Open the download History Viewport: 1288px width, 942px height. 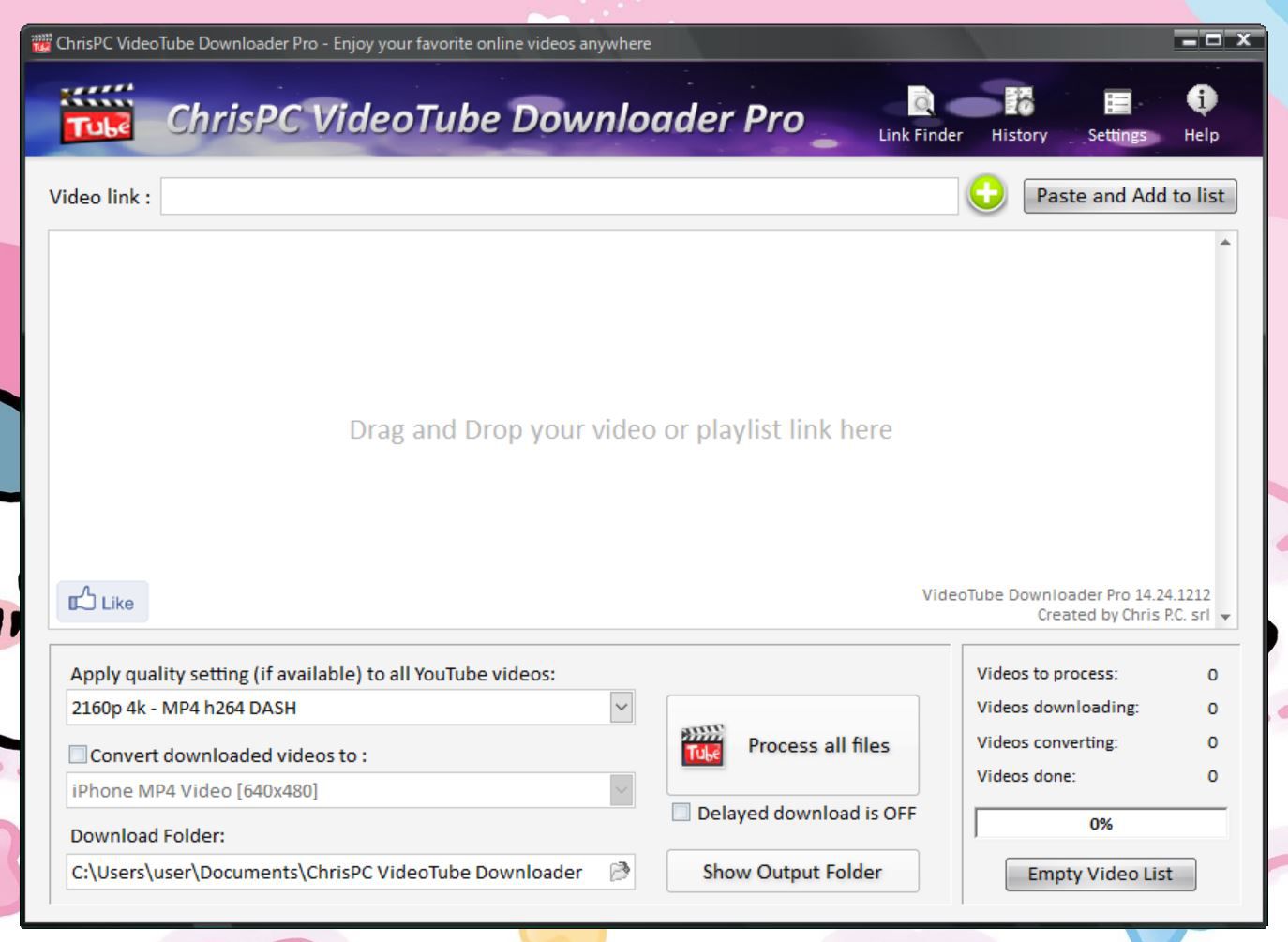coord(1019,114)
